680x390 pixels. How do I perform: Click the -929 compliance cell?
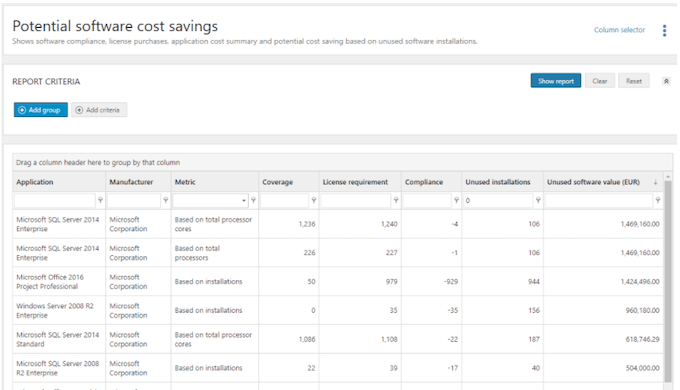[x=432, y=282]
